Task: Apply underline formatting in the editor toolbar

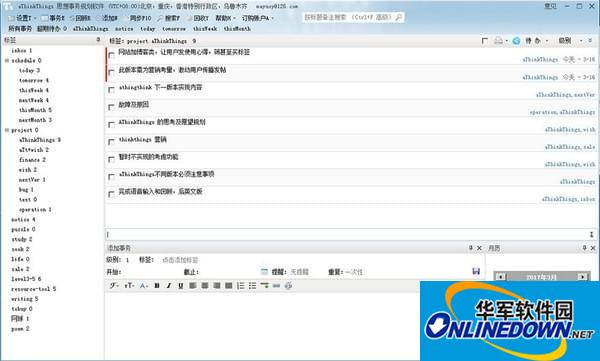Action: click(181, 286)
